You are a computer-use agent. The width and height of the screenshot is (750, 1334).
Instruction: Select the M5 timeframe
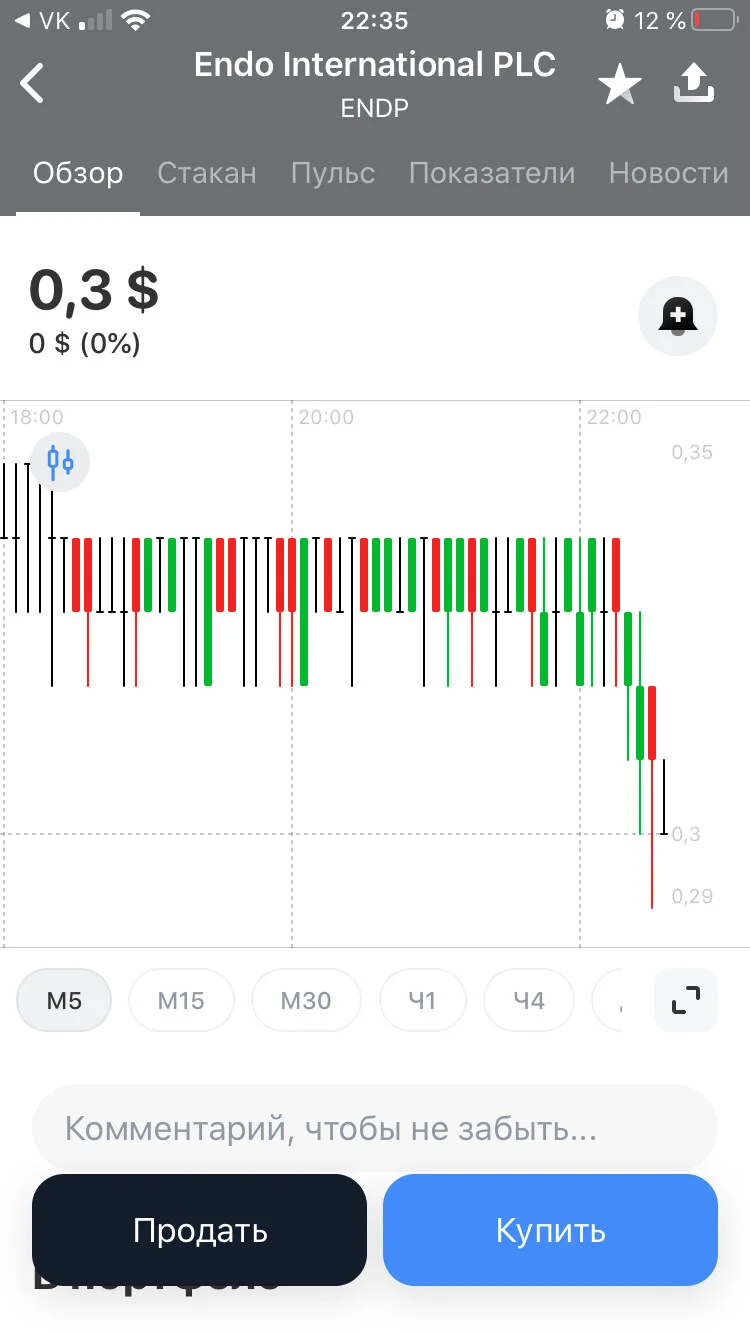point(64,1000)
